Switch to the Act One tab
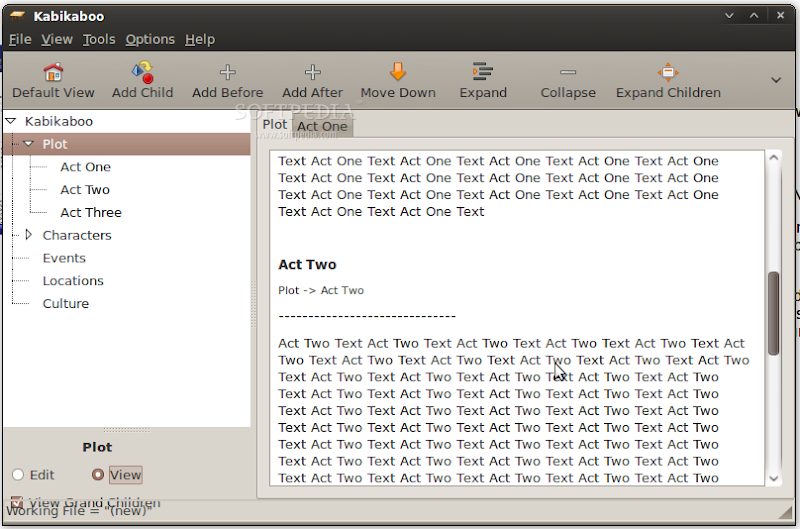This screenshot has width=800, height=529. point(322,126)
